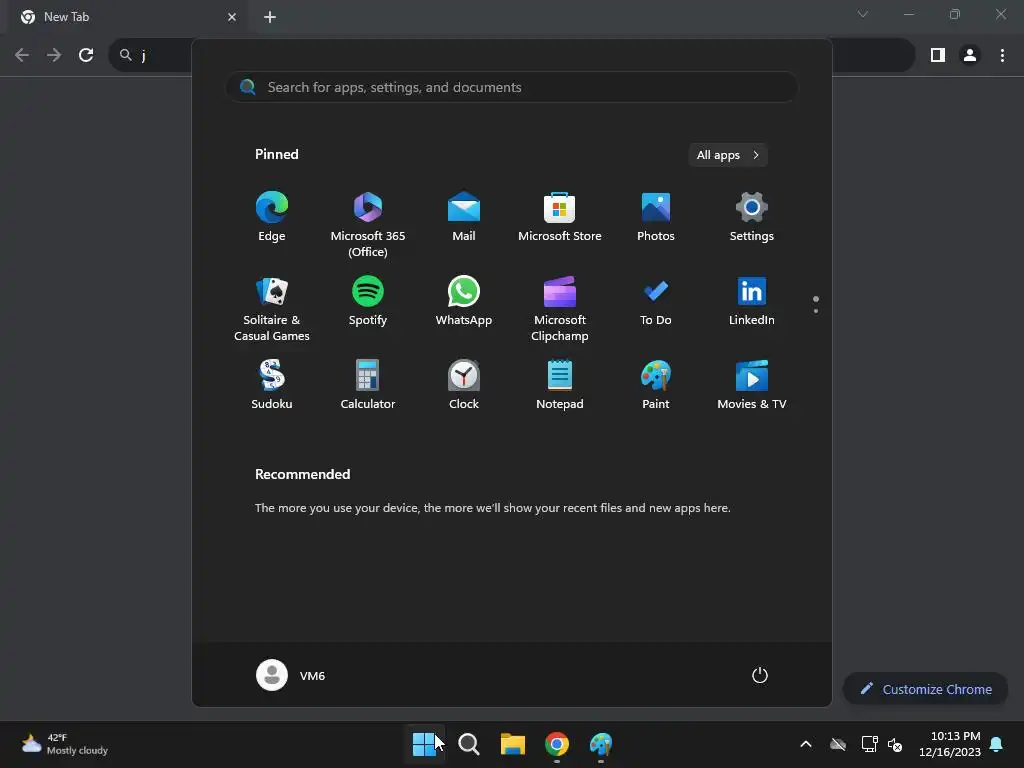Open taskbar Search magnifier
Viewport: 1024px width, 768px height.
pyautogui.click(x=469, y=744)
